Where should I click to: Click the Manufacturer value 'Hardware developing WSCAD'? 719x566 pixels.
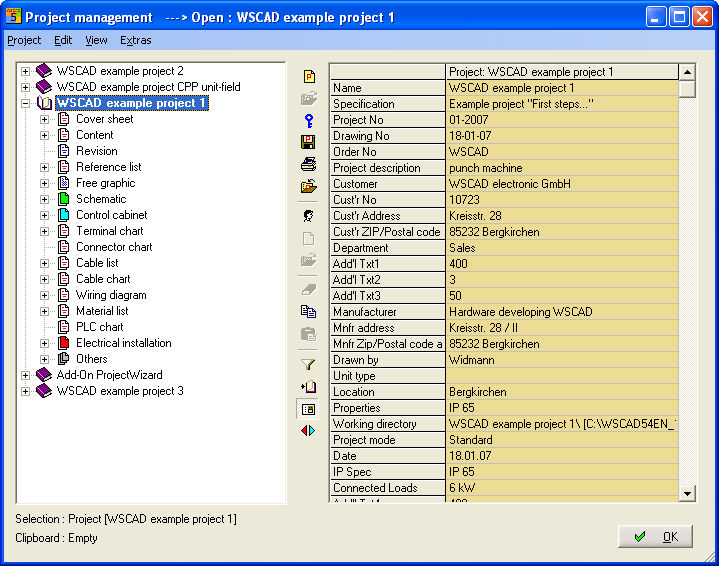[562, 312]
